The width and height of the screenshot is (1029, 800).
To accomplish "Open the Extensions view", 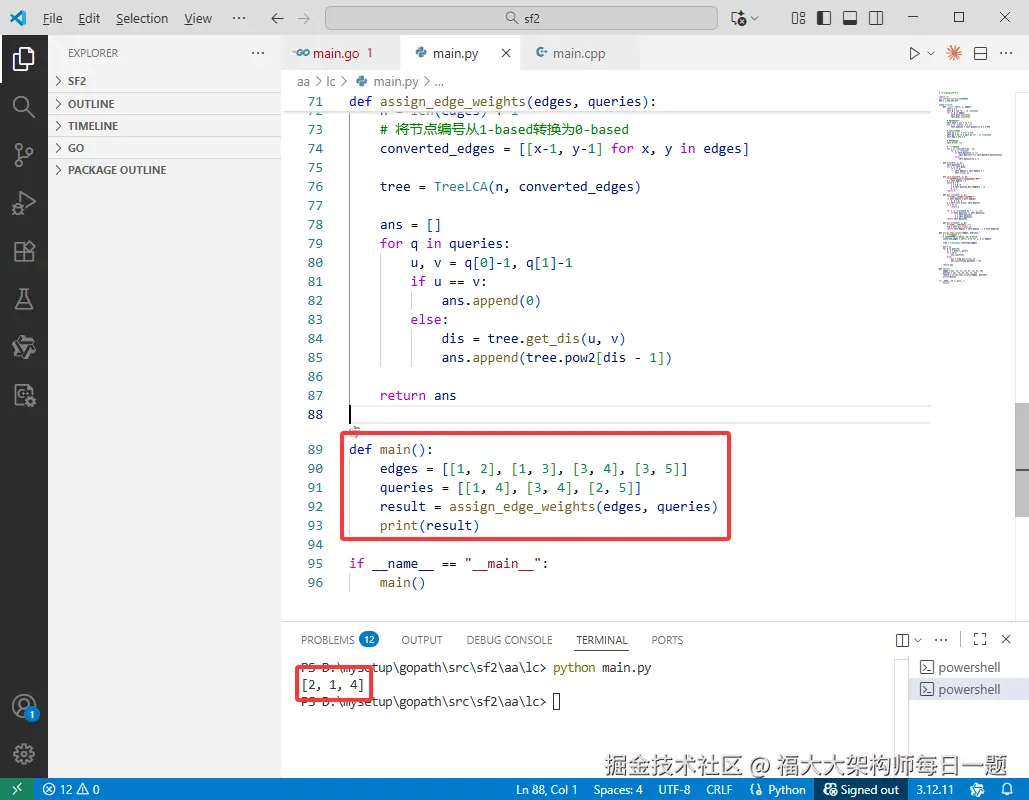I will (24, 251).
